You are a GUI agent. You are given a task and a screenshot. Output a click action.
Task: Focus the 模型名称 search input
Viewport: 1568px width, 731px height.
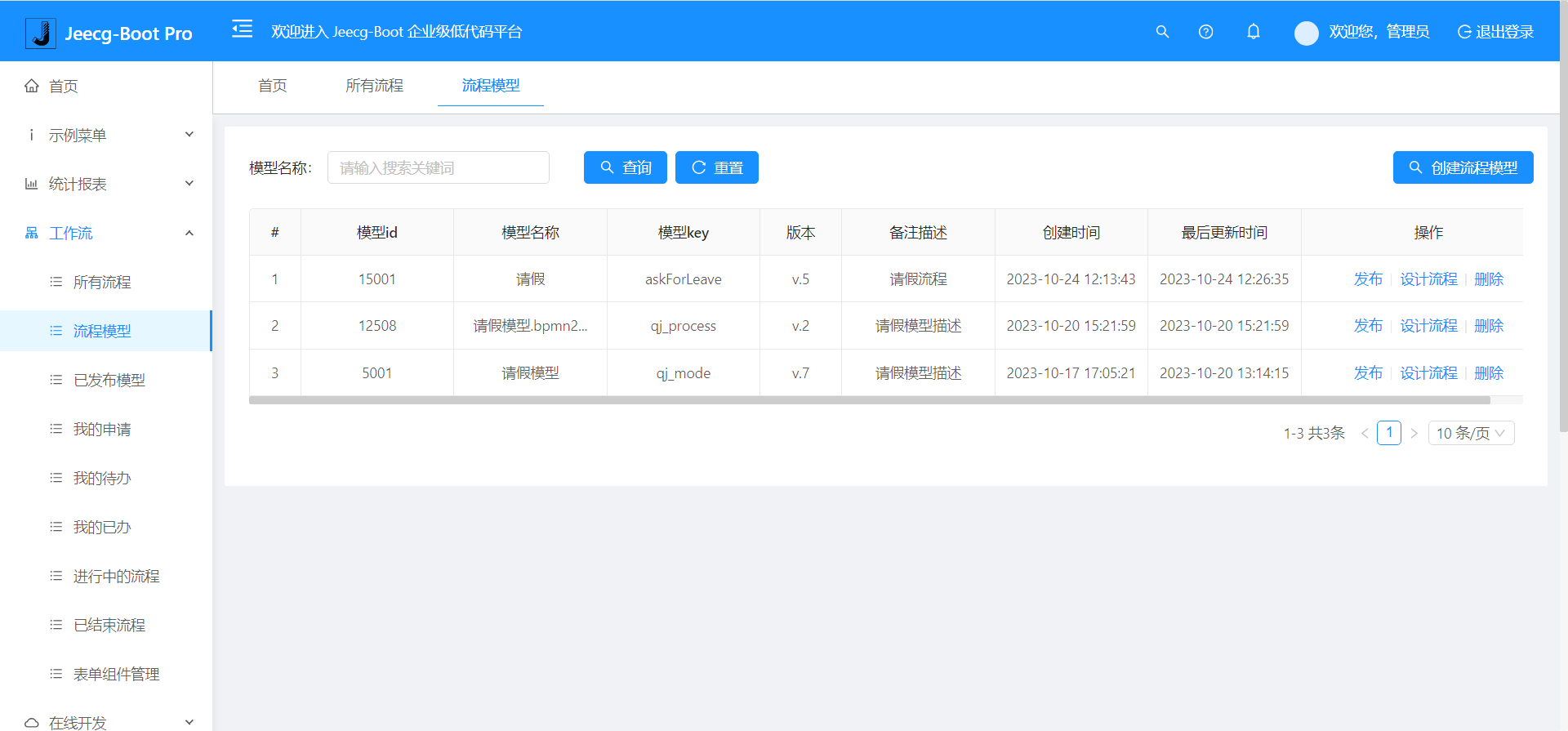click(439, 167)
